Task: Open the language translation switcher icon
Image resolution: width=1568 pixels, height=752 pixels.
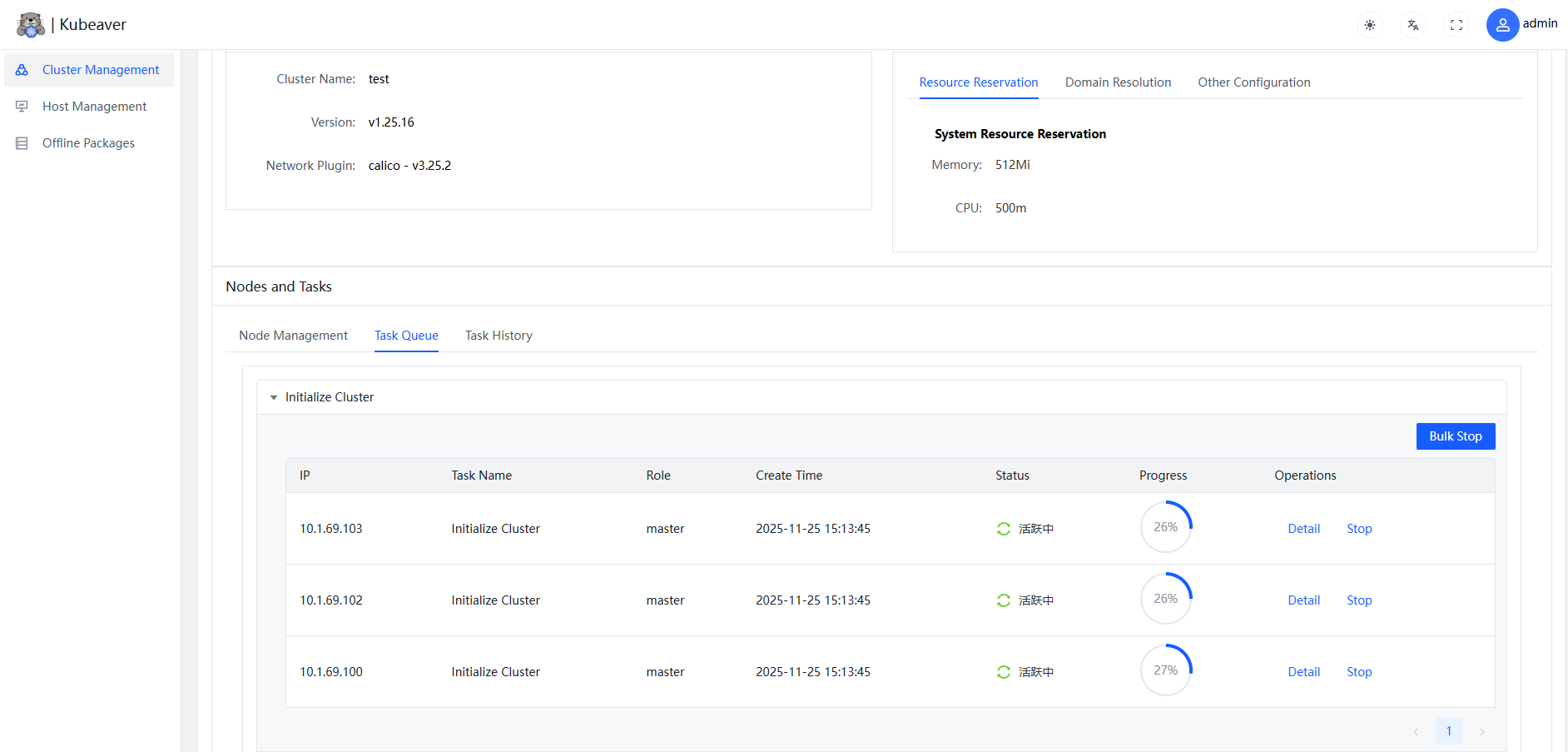Action: [1413, 25]
